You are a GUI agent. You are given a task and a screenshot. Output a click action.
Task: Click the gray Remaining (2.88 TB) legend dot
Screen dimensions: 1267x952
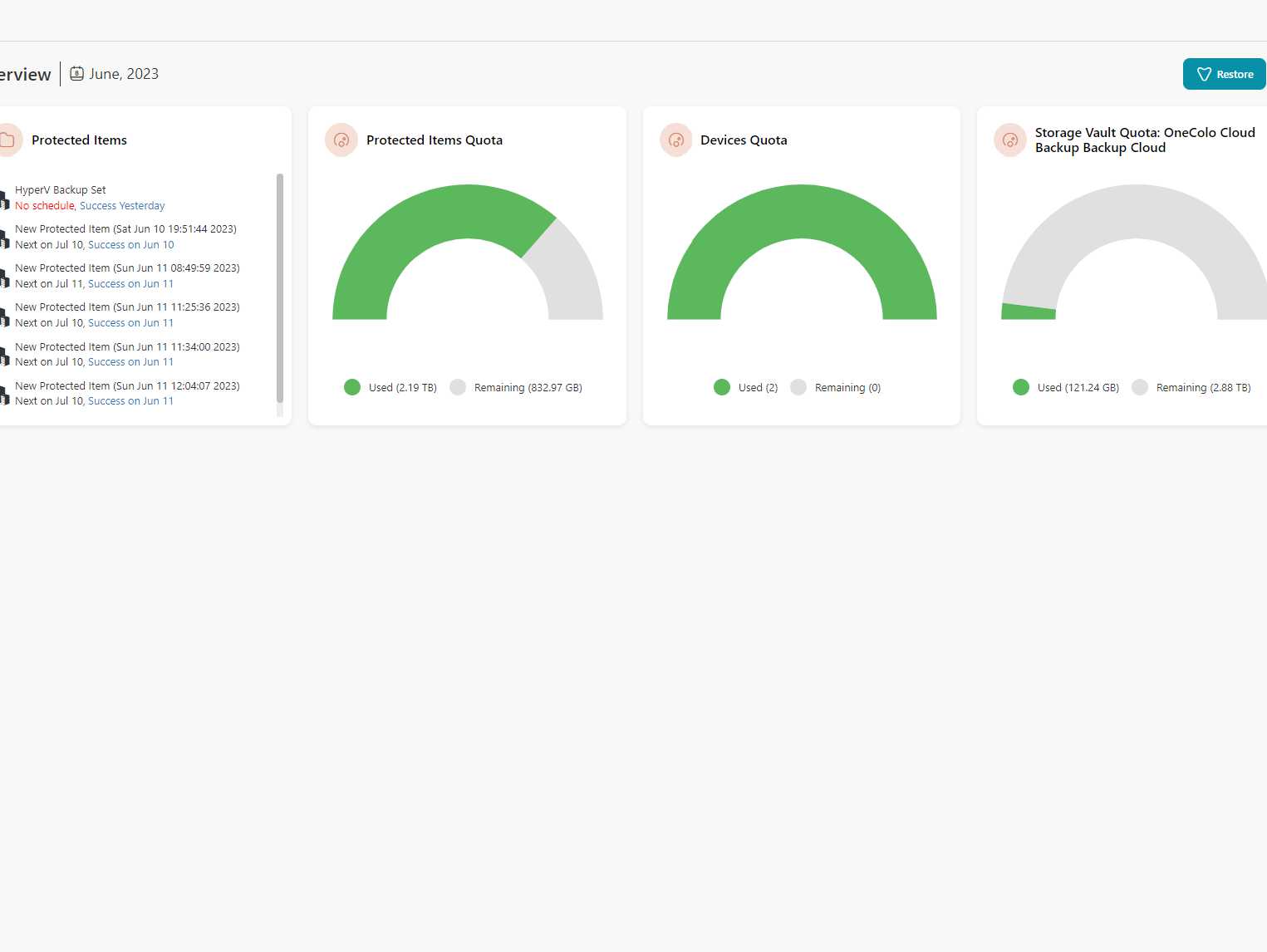pos(1140,387)
